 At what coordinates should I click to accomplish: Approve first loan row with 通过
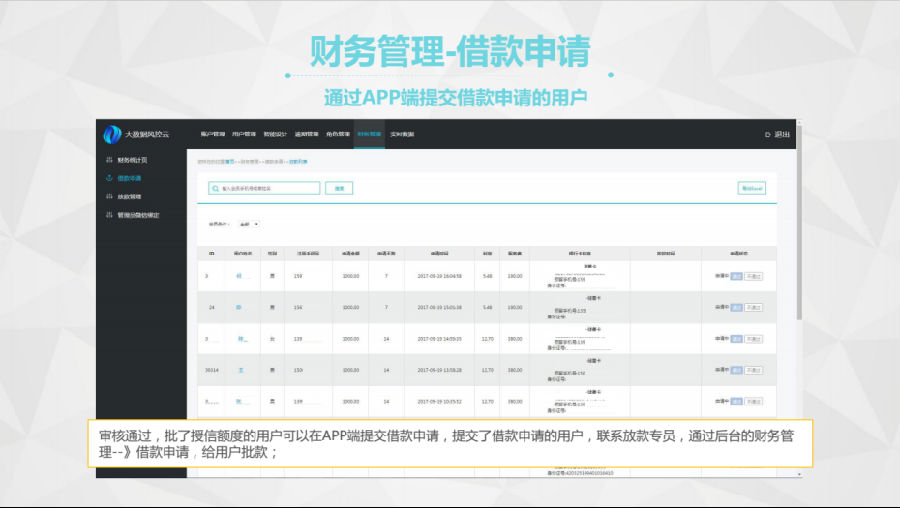coord(736,276)
